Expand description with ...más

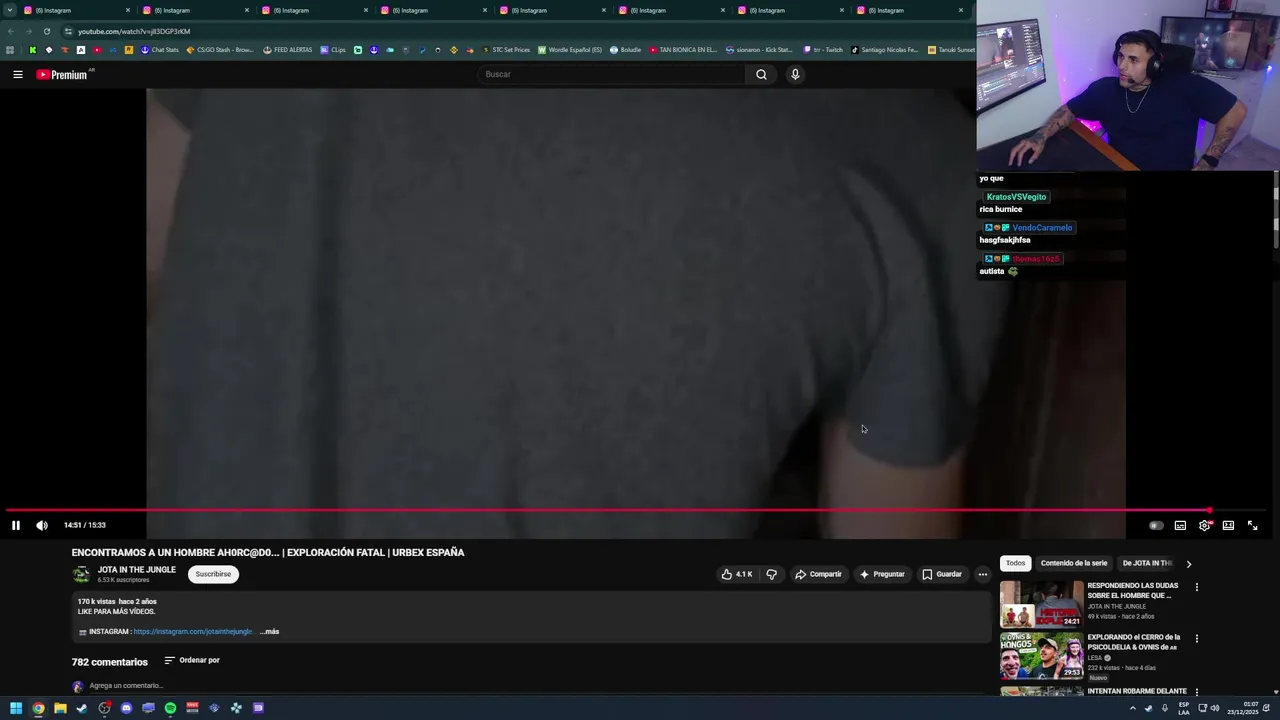[x=270, y=632]
